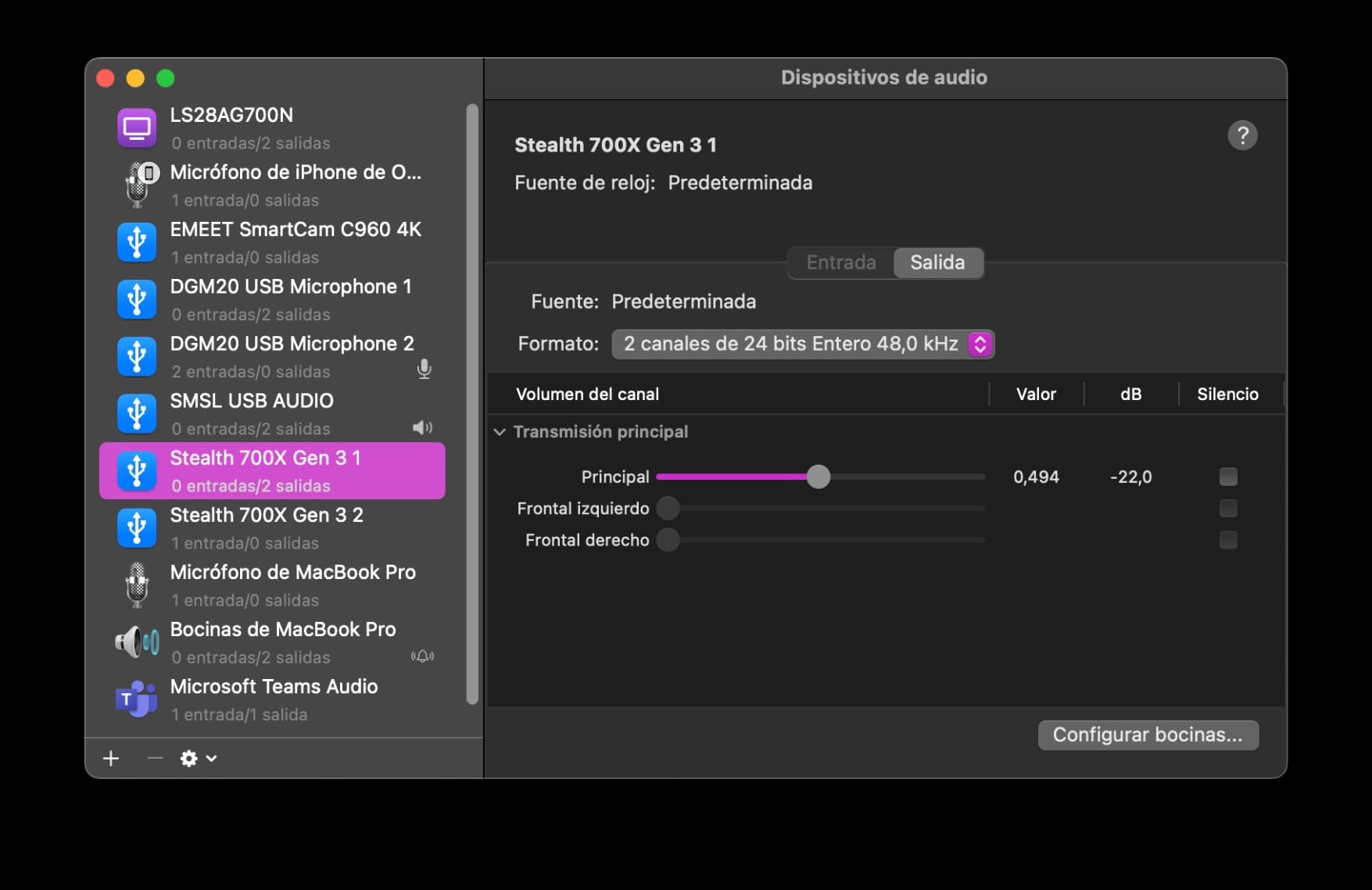Select DGM20 USB Microphone 1 name

tap(291, 287)
